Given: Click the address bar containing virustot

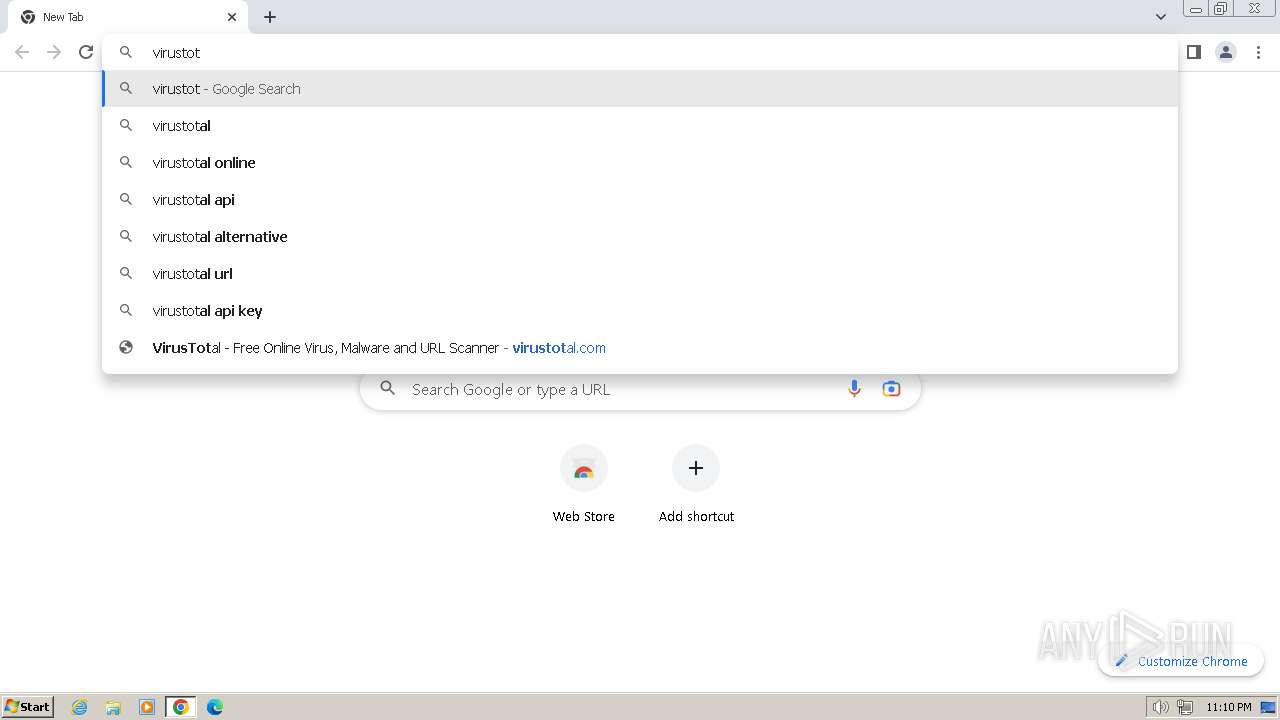Looking at the screenshot, I should pyautogui.click(x=640, y=52).
